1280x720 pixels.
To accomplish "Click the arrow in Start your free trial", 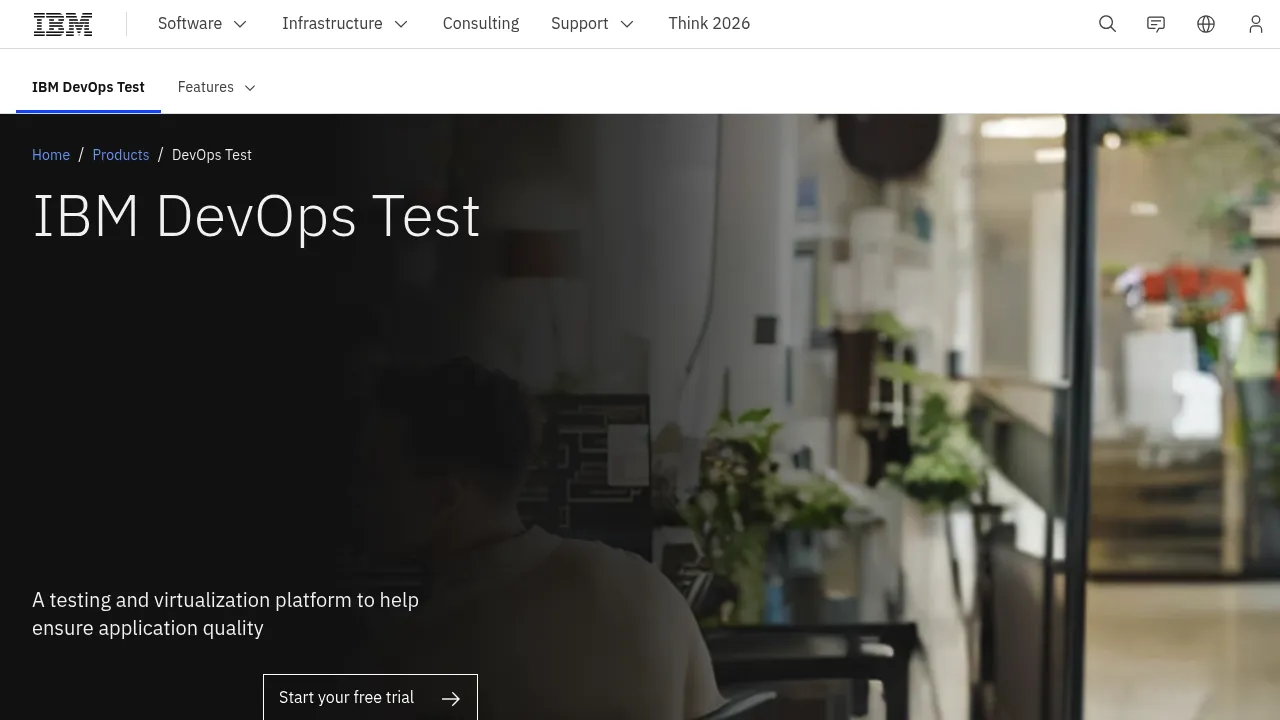I will tap(451, 698).
